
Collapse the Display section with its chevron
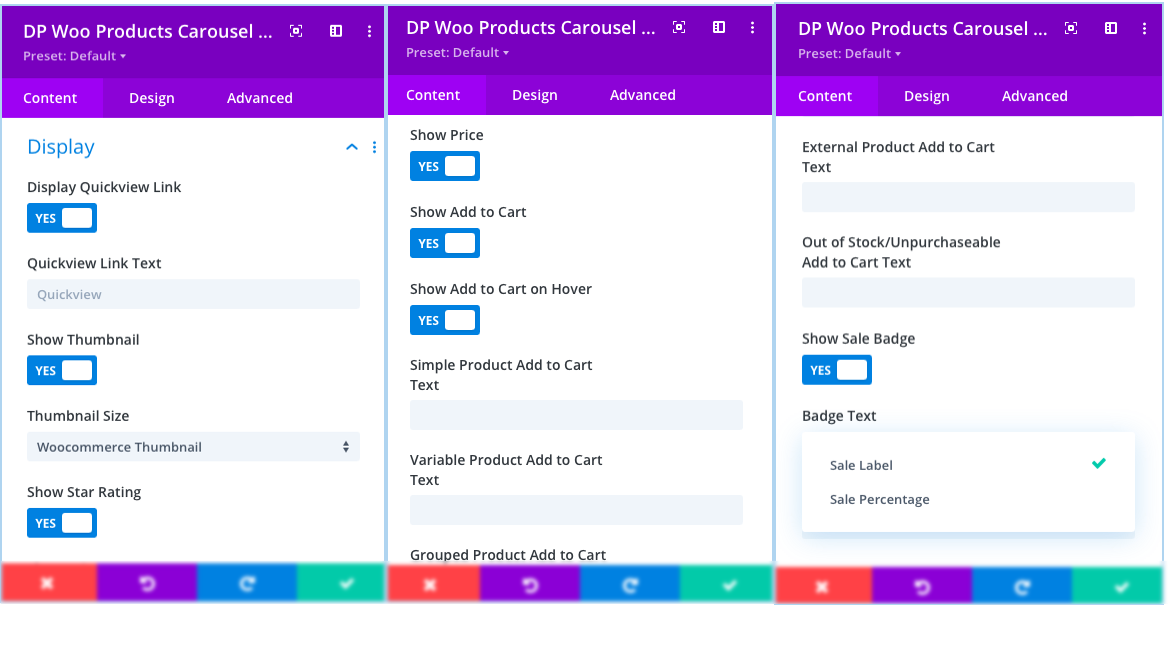pos(351,146)
